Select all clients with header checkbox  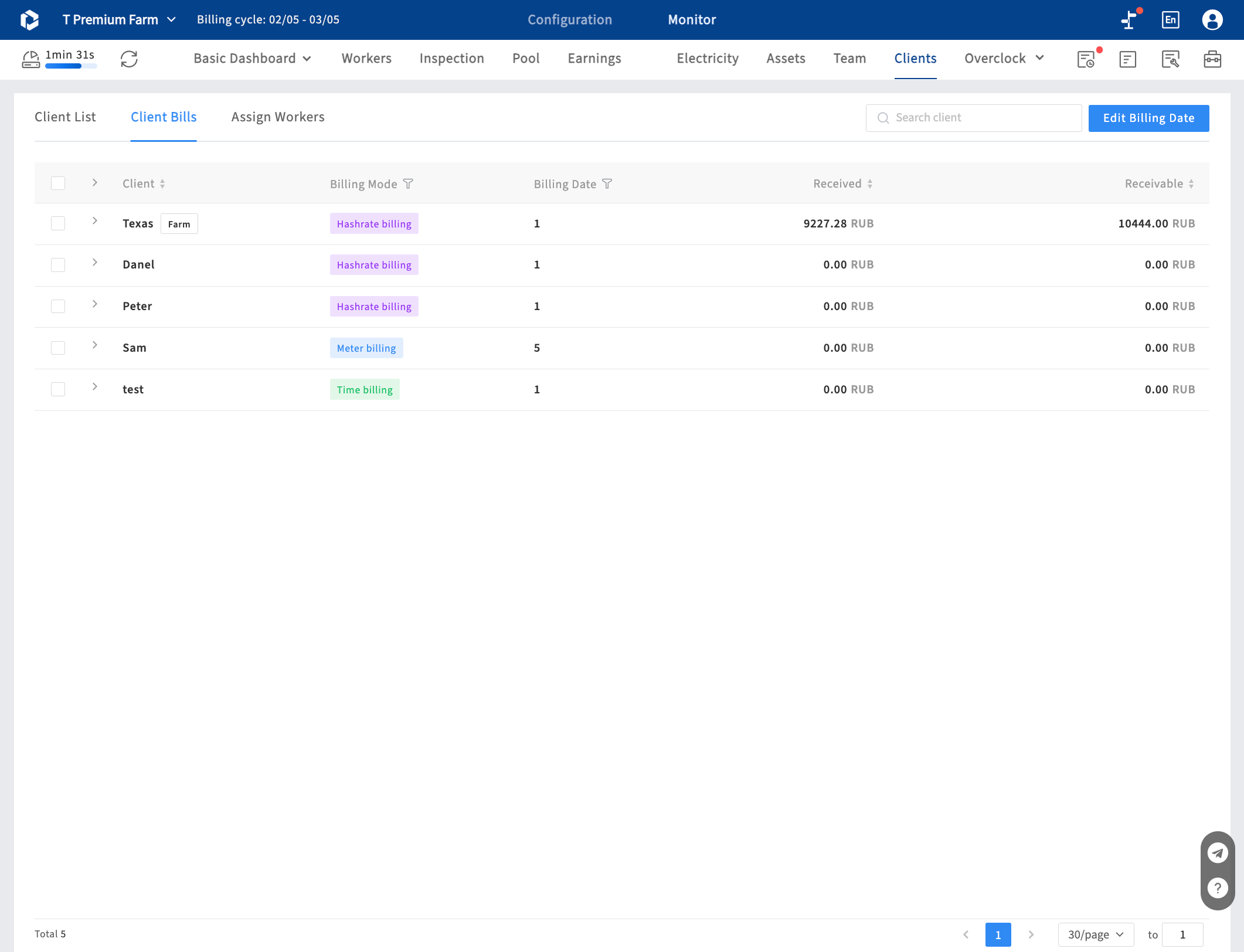(x=58, y=183)
